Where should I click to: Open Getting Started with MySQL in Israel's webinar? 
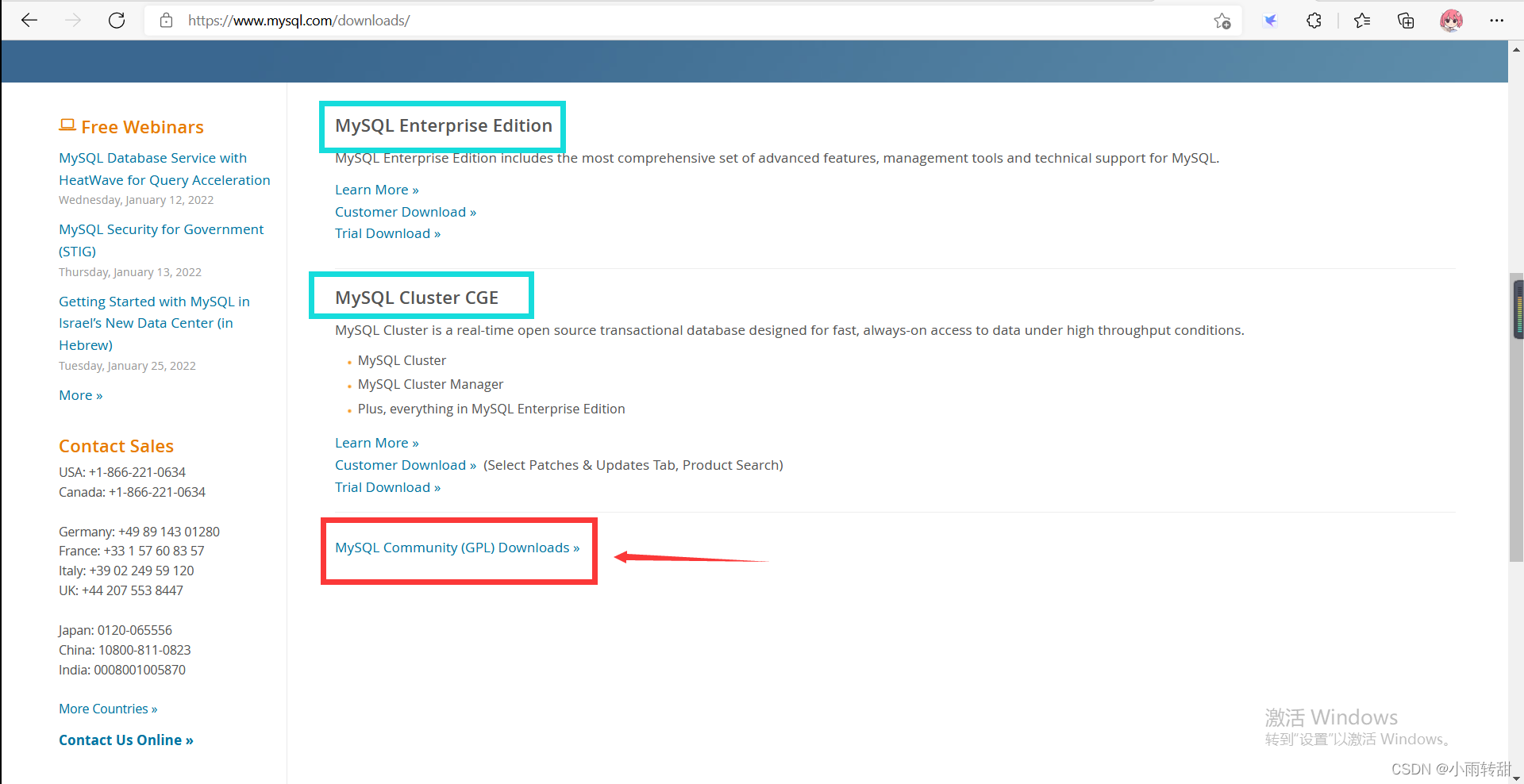154,323
